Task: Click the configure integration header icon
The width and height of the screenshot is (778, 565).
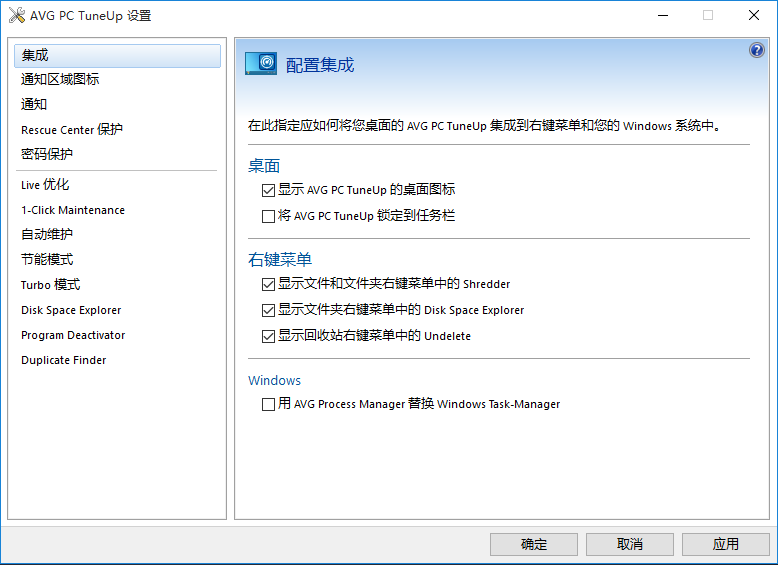Action: [x=261, y=64]
